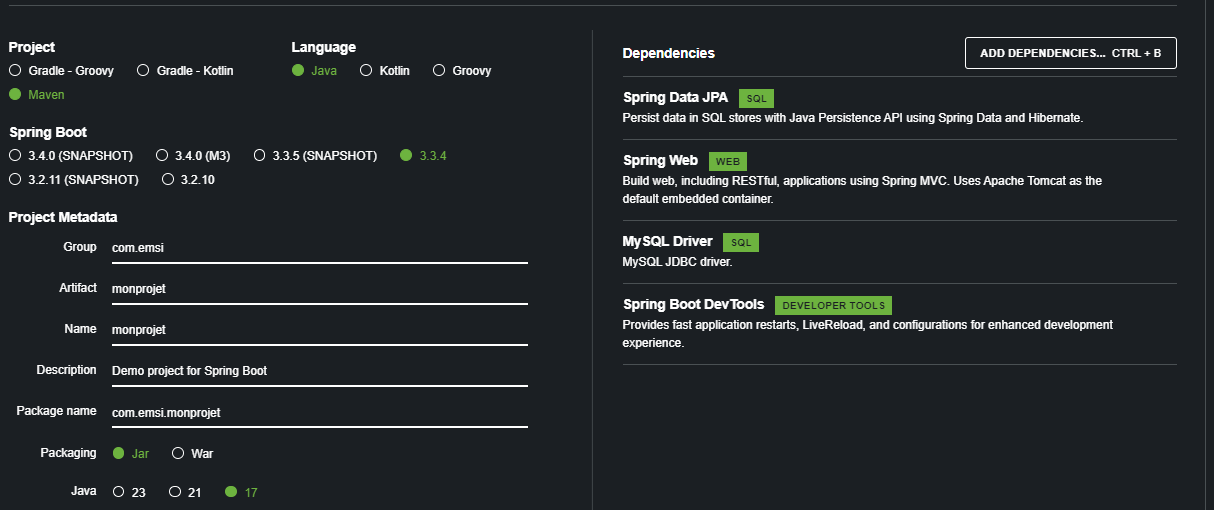Select the Gradle - Groovy project option

pos(15,71)
